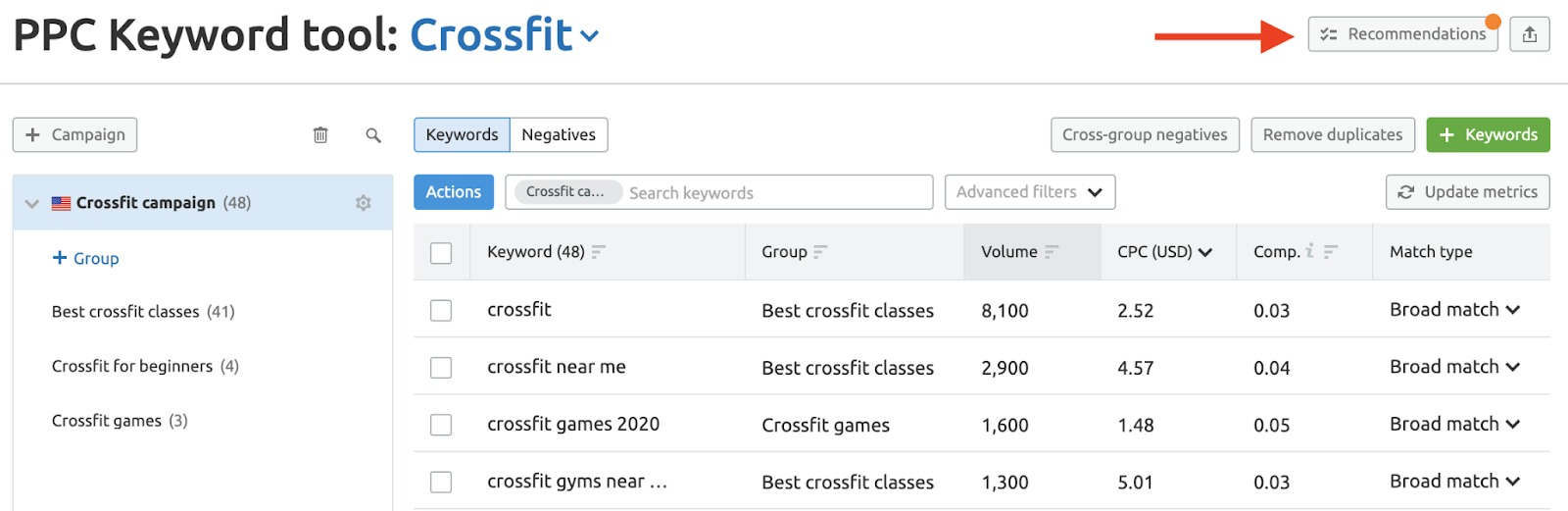
Task: Toggle the select-all header checkbox
Action: click(x=441, y=253)
